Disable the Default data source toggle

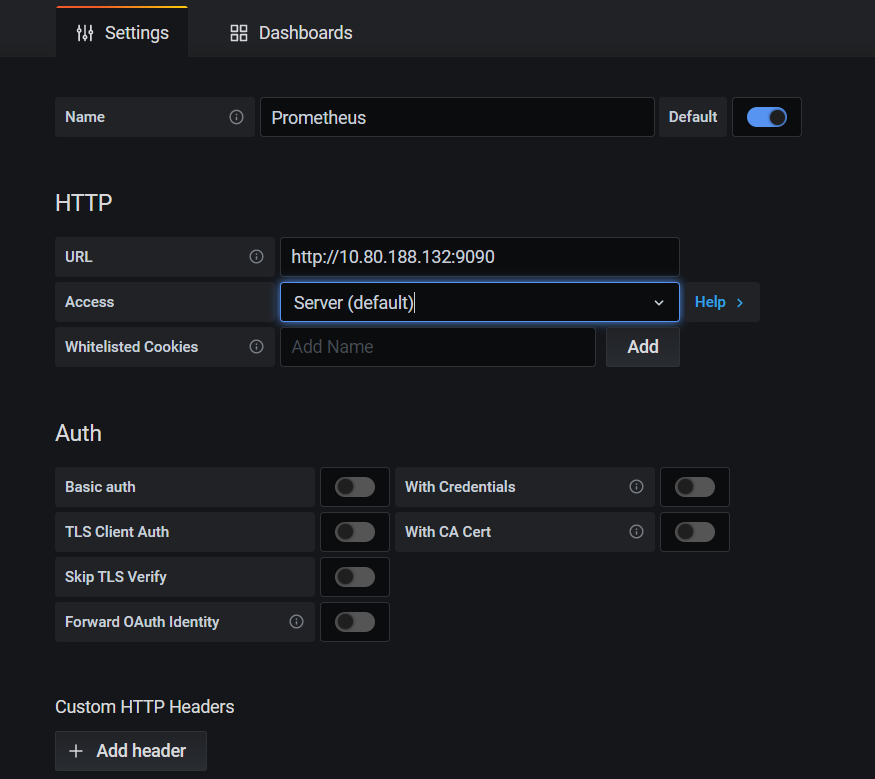(x=767, y=117)
